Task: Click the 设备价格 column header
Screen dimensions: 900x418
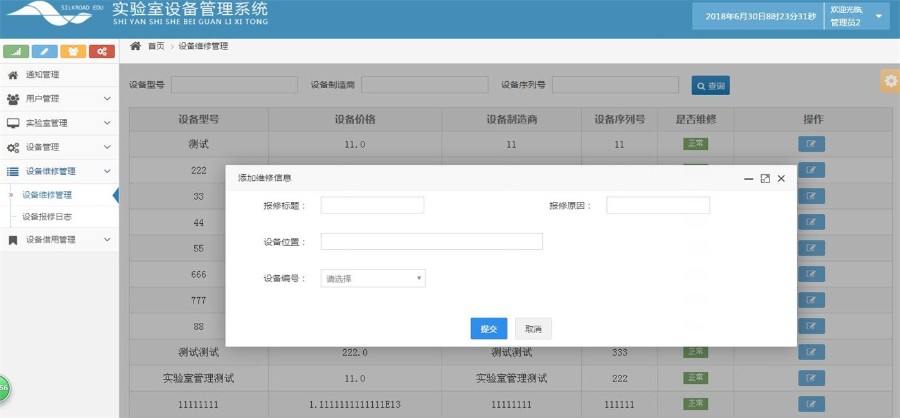Action: (x=355, y=119)
